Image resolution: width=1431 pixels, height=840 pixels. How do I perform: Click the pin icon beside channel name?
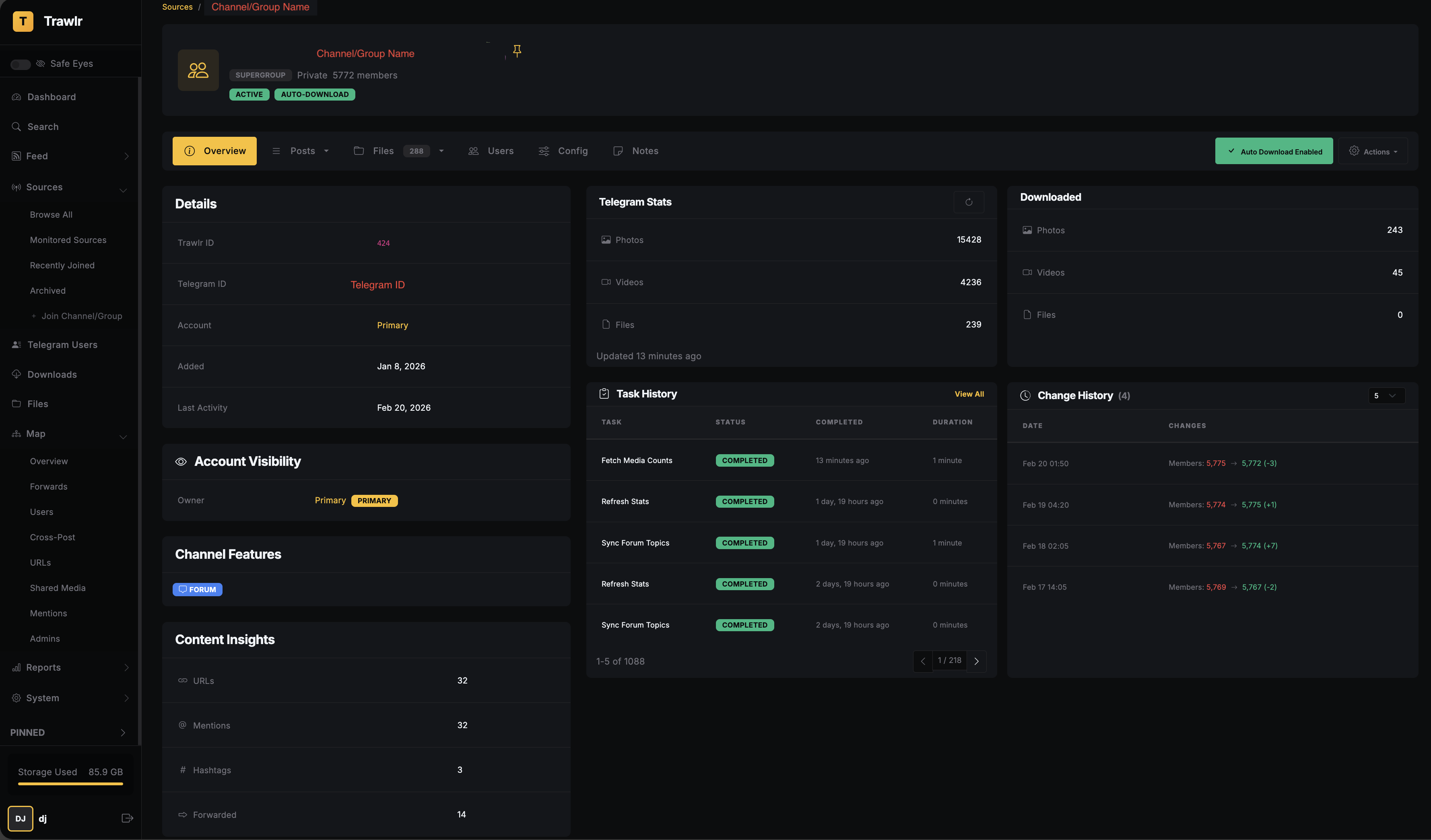click(517, 51)
